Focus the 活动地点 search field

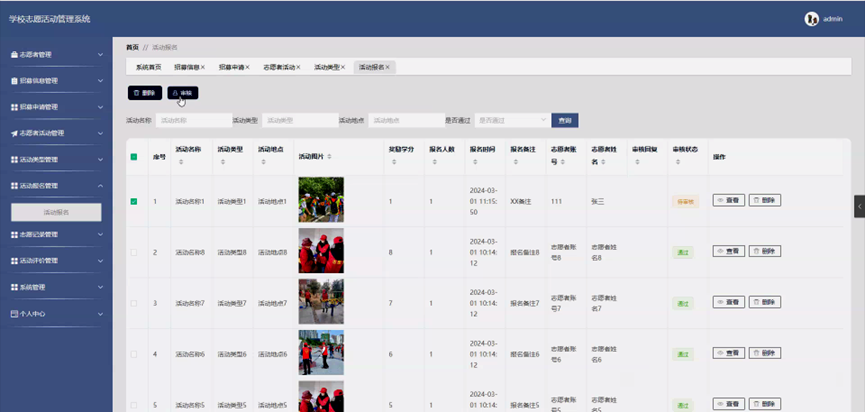pyautogui.click(x=407, y=120)
